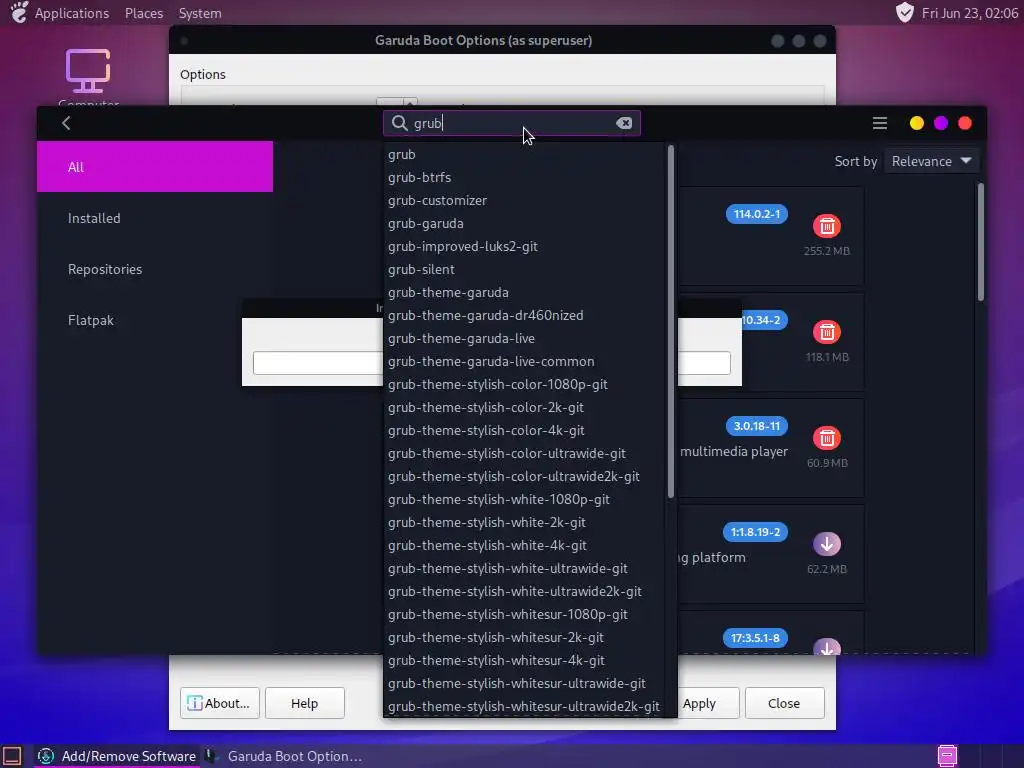Click the suggestions list scrollbar
The image size is (1024, 768).
[x=670, y=321]
